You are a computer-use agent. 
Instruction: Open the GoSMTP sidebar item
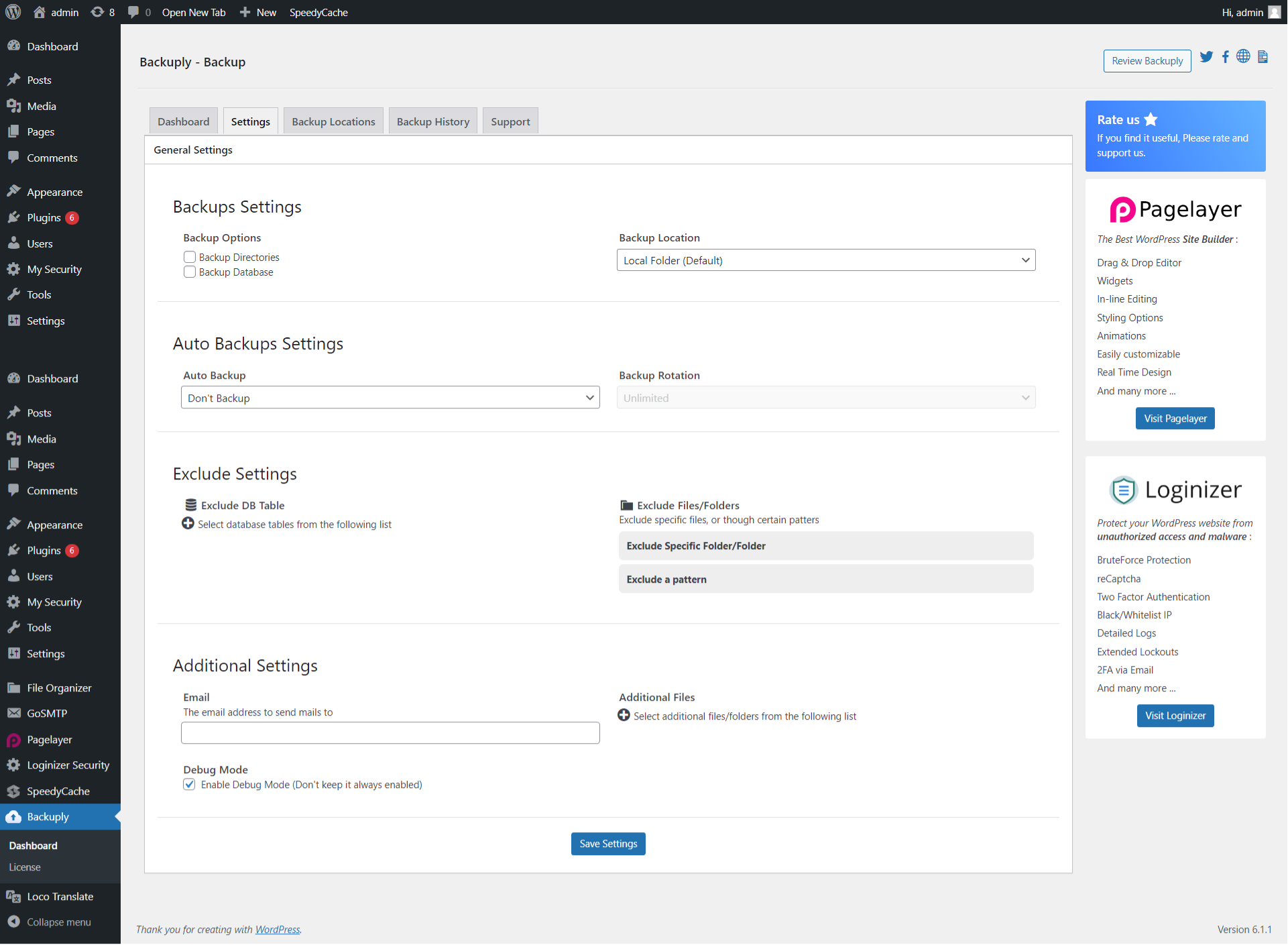pyautogui.click(x=47, y=713)
